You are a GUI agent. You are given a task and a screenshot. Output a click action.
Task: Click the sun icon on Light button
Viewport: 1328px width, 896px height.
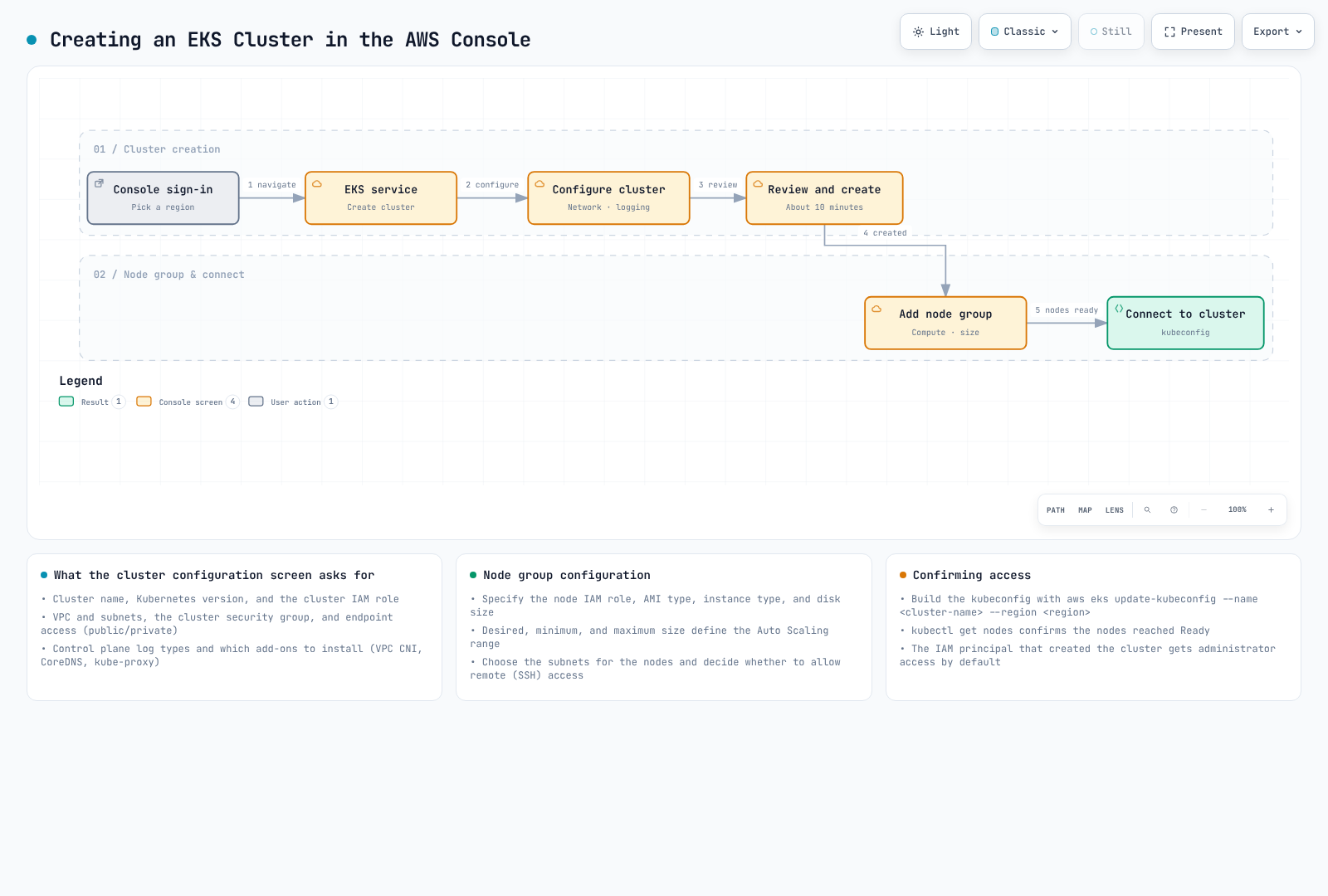(918, 32)
